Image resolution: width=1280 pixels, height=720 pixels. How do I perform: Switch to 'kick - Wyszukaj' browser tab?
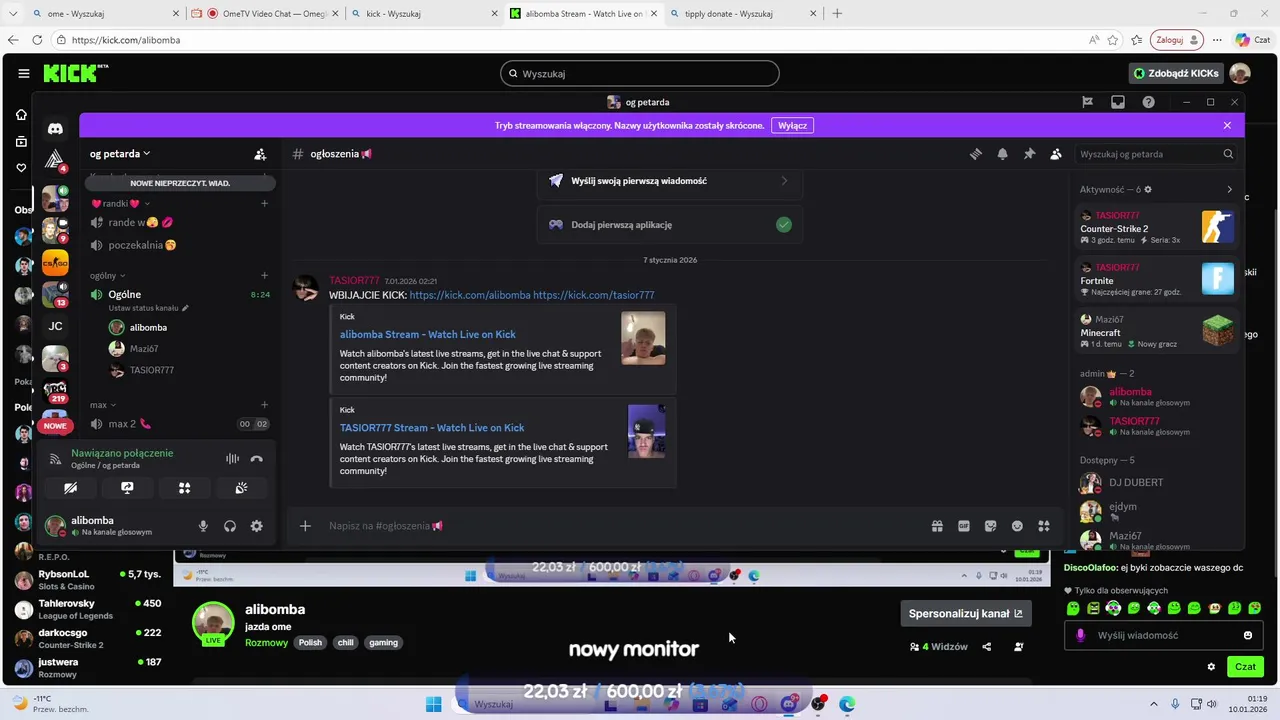pyautogui.click(x=423, y=14)
